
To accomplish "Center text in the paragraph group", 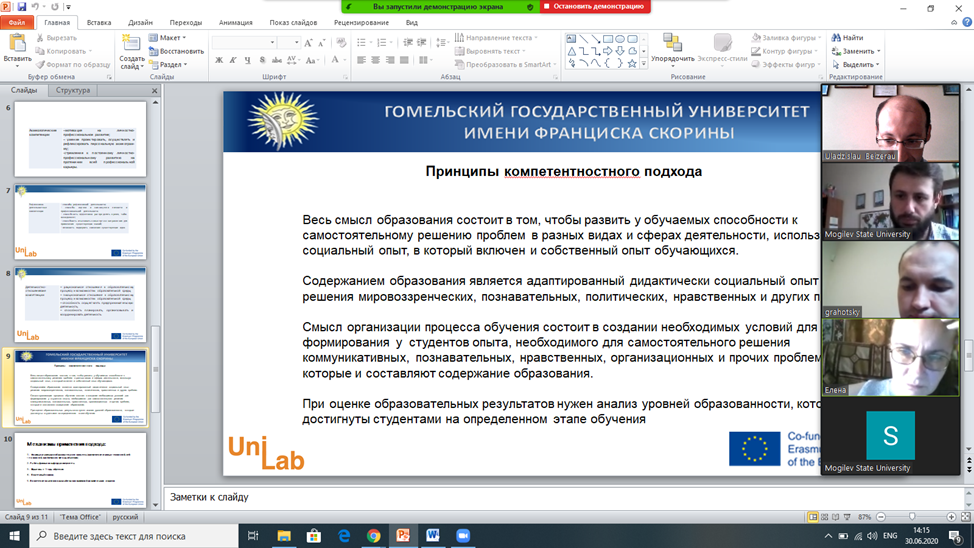I will click(x=375, y=60).
